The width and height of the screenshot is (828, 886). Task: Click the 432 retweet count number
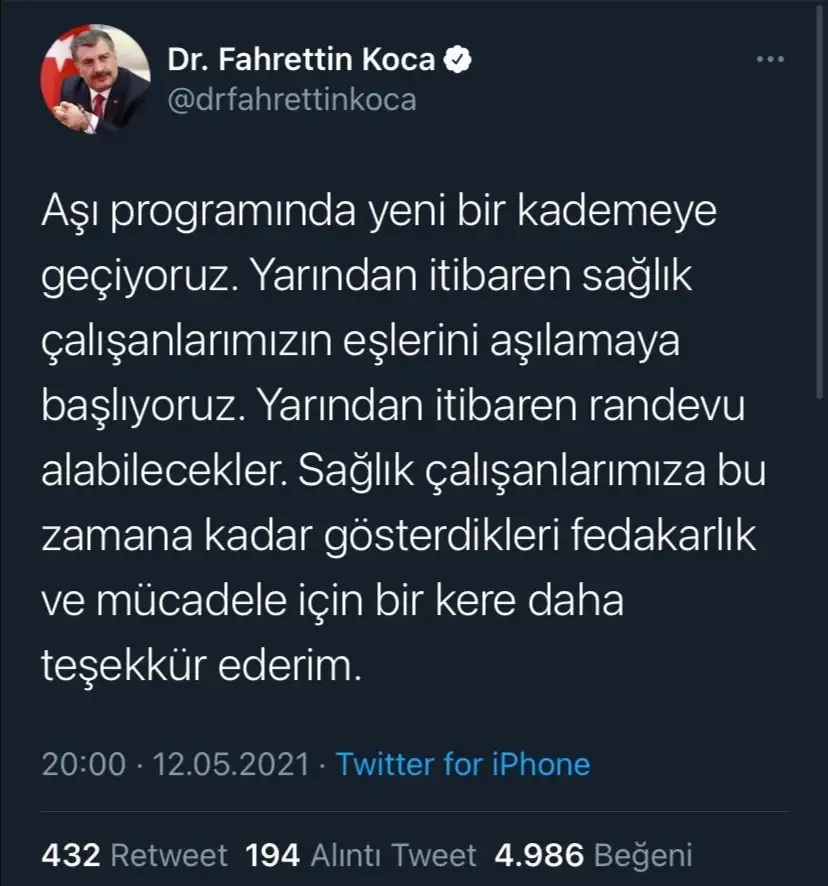click(71, 855)
